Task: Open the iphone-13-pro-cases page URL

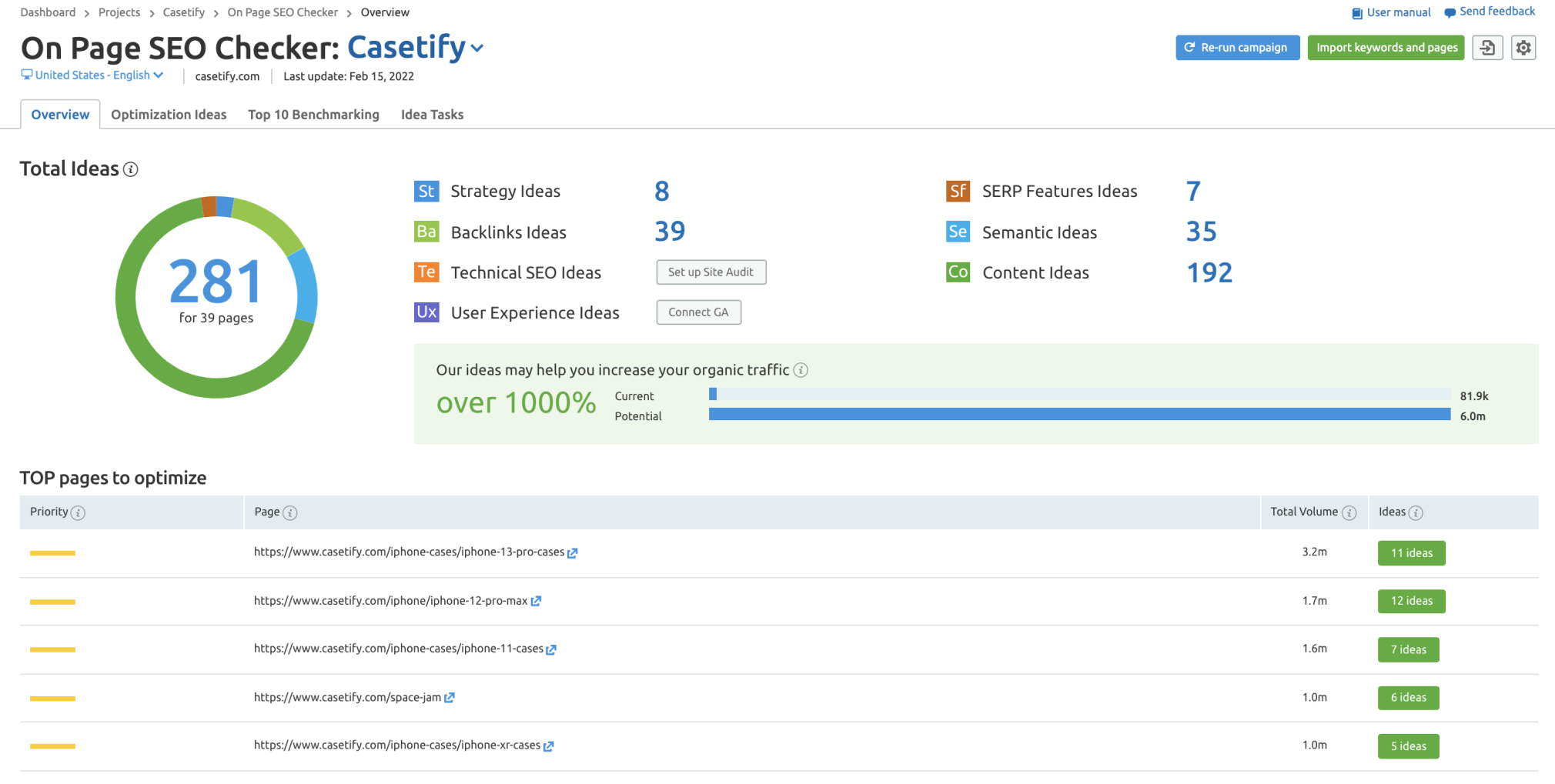Action: tap(409, 552)
